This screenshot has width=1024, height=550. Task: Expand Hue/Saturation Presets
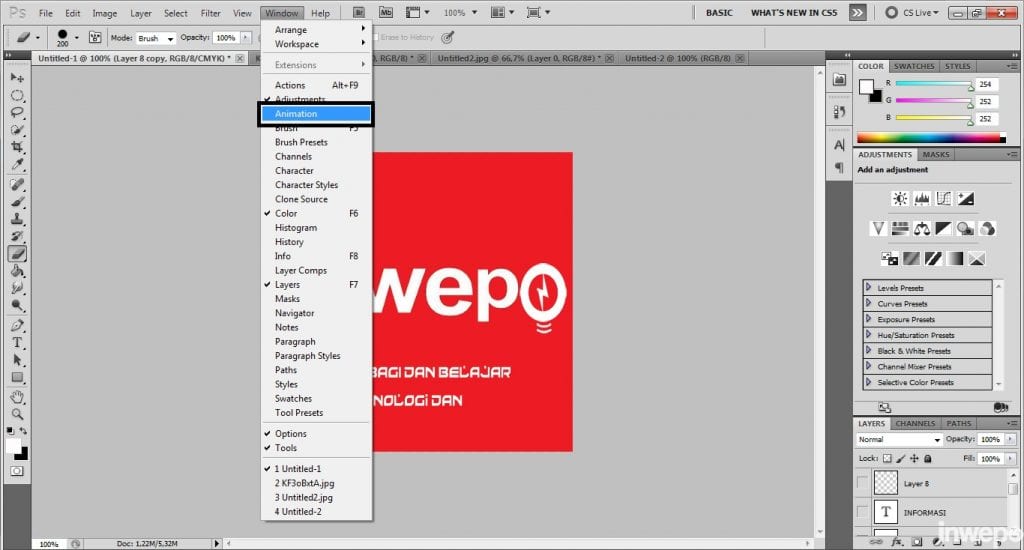pyautogui.click(x=869, y=334)
